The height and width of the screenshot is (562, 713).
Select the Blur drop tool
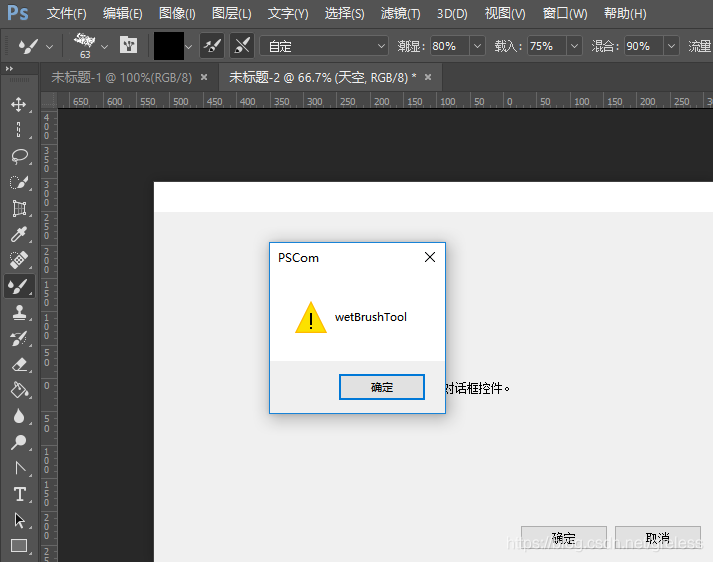(x=19, y=416)
